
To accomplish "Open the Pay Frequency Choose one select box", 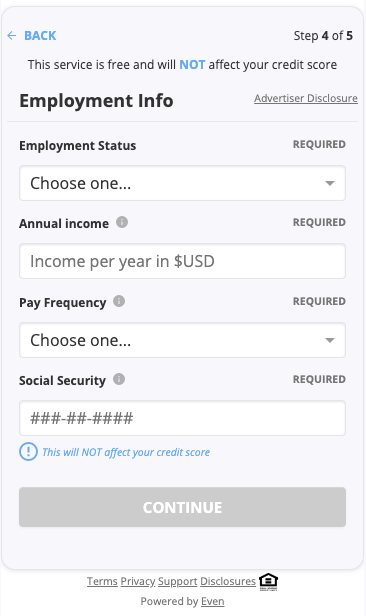I will pos(183,340).
